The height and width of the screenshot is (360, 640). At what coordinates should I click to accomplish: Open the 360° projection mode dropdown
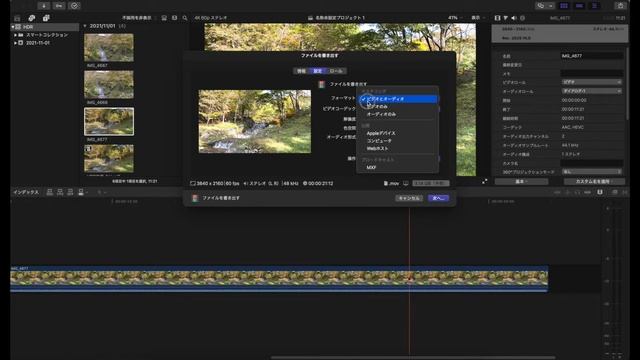coord(591,172)
